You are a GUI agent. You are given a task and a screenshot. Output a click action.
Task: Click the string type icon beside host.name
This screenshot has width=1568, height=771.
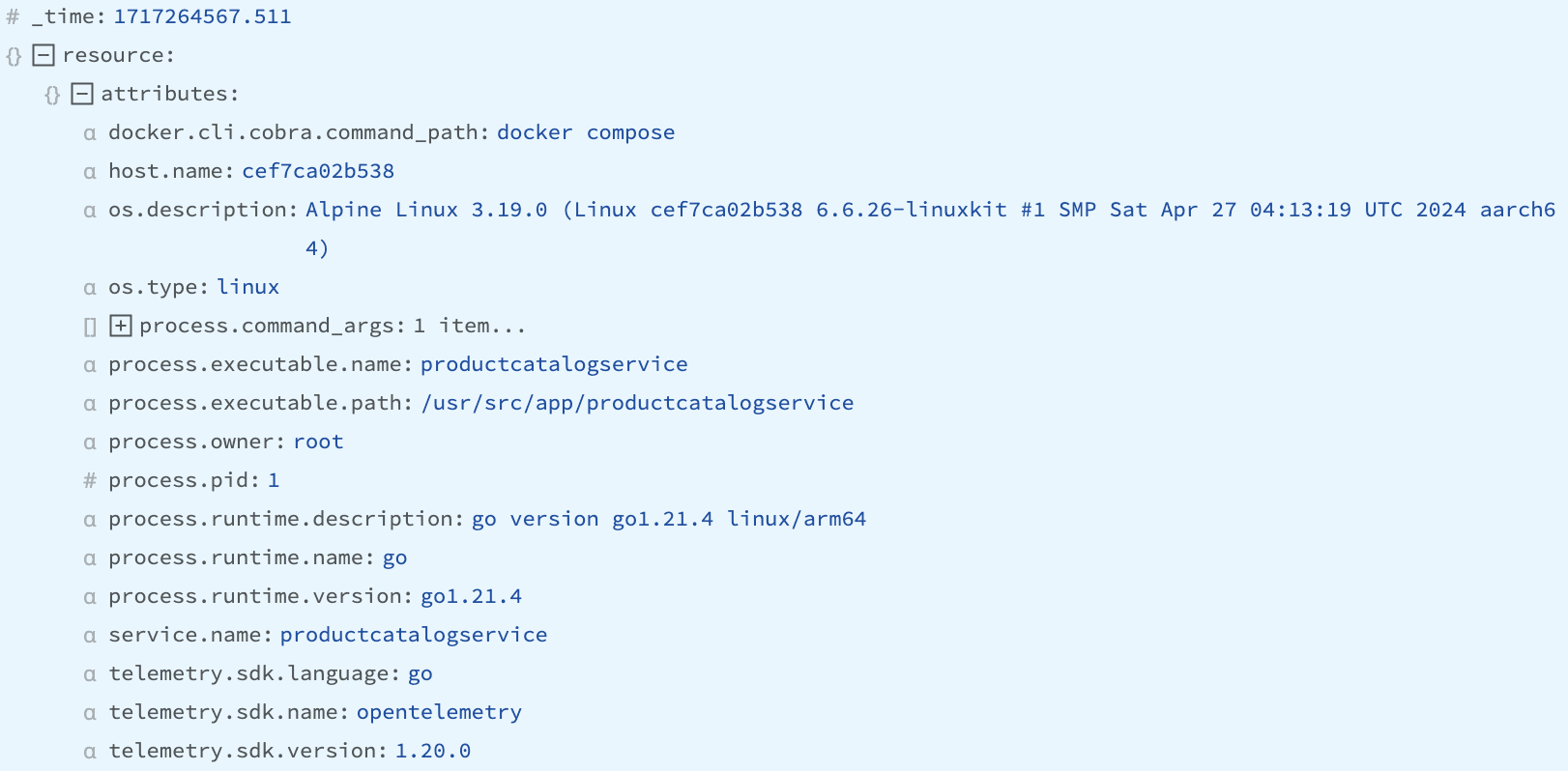(90, 172)
